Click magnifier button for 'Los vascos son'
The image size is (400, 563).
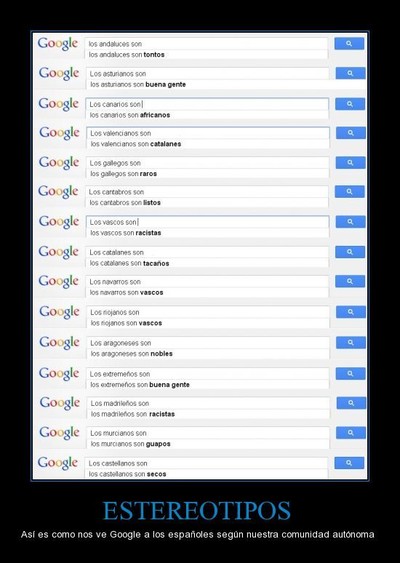[x=350, y=222]
